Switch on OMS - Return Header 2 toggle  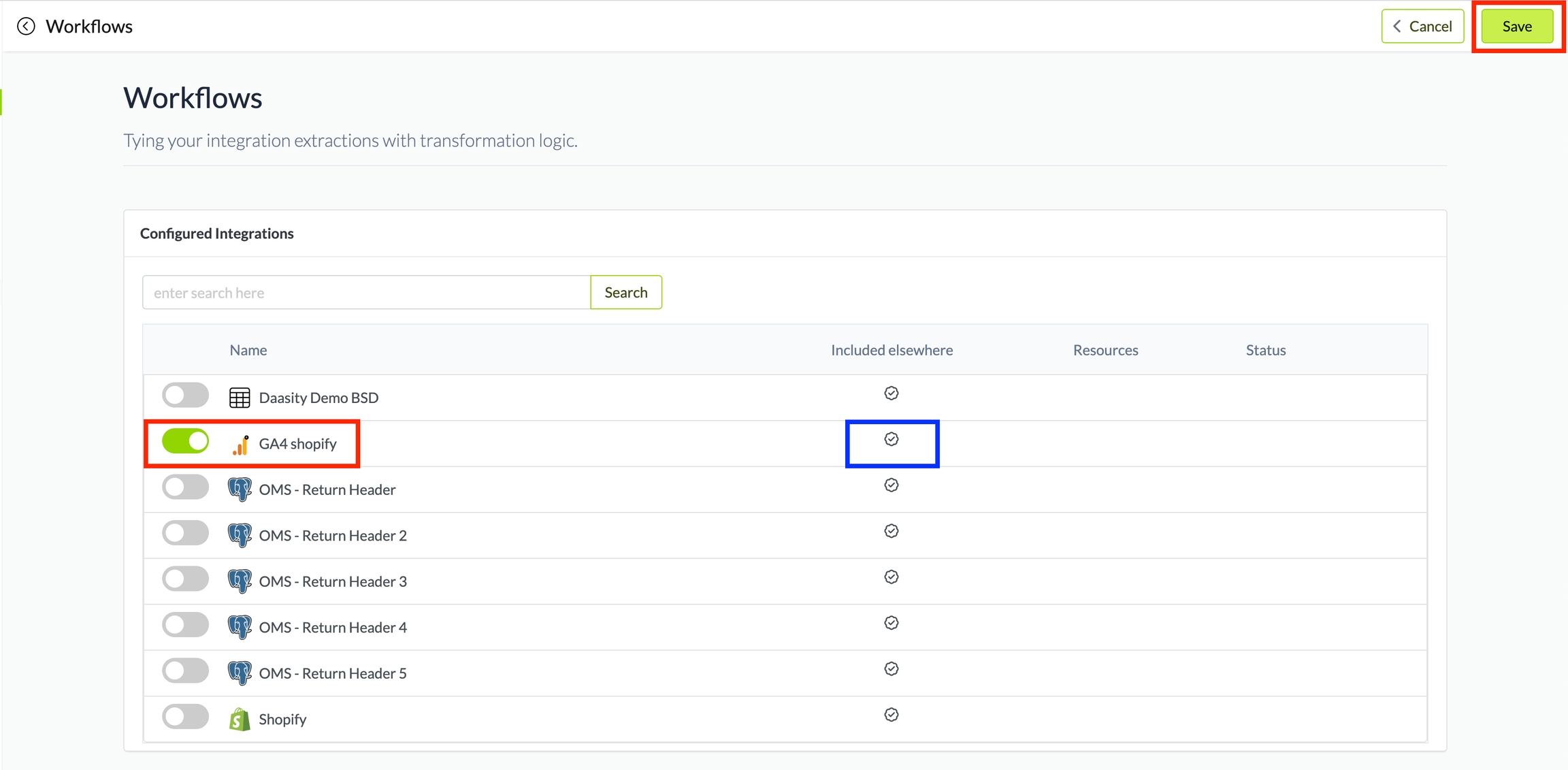click(x=186, y=533)
